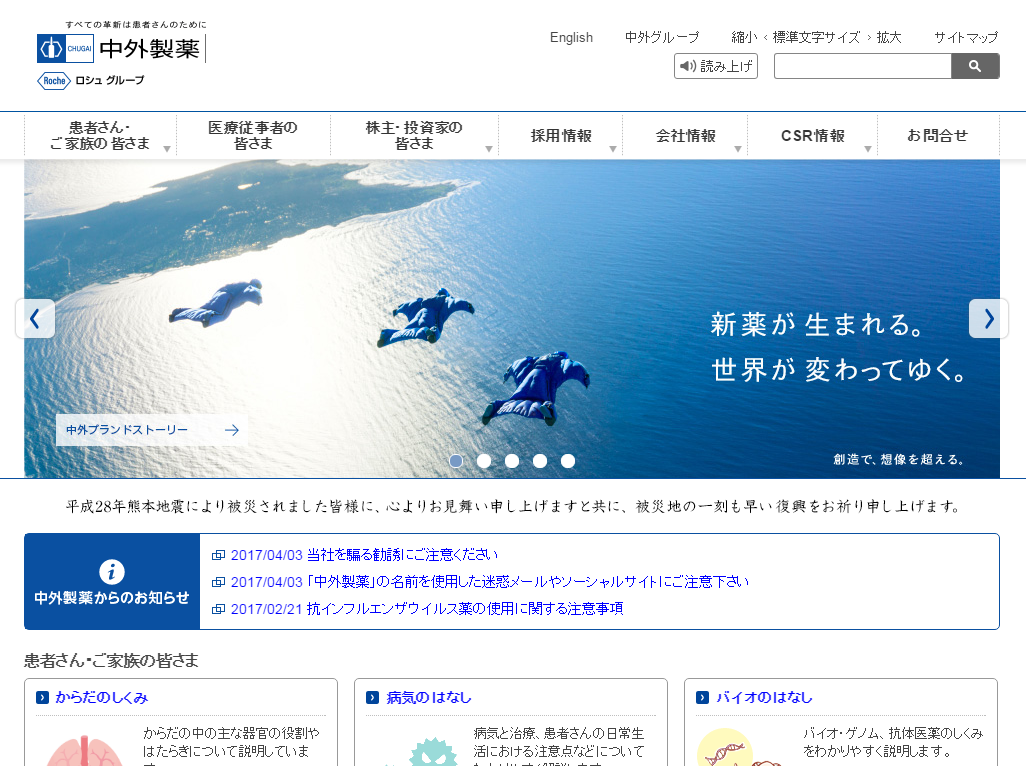This screenshot has height=766, width=1026.
Task: Open the バイオのはなし card link
Action: coord(764,697)
